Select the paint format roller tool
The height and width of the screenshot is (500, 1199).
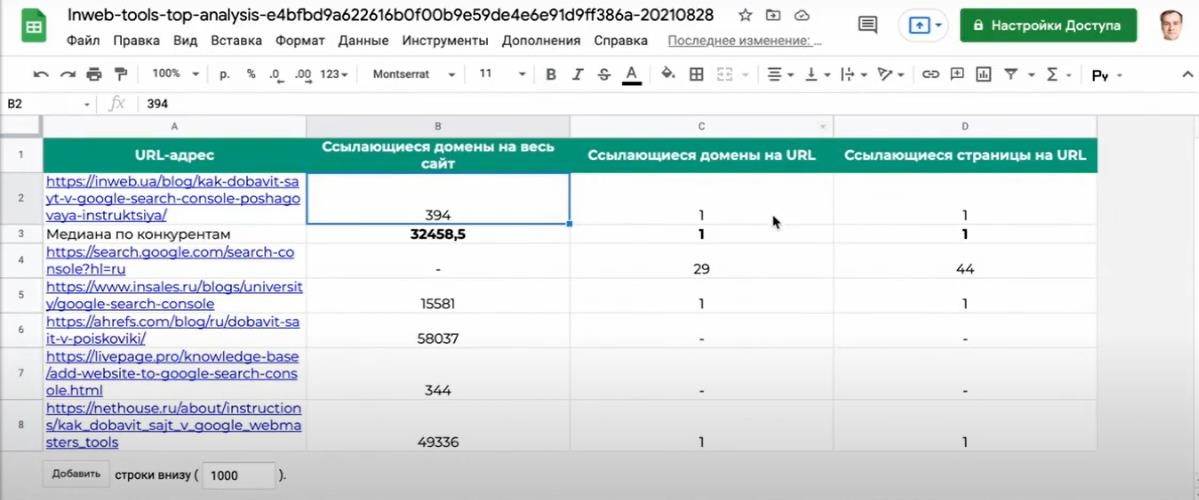tap(120, 74)
